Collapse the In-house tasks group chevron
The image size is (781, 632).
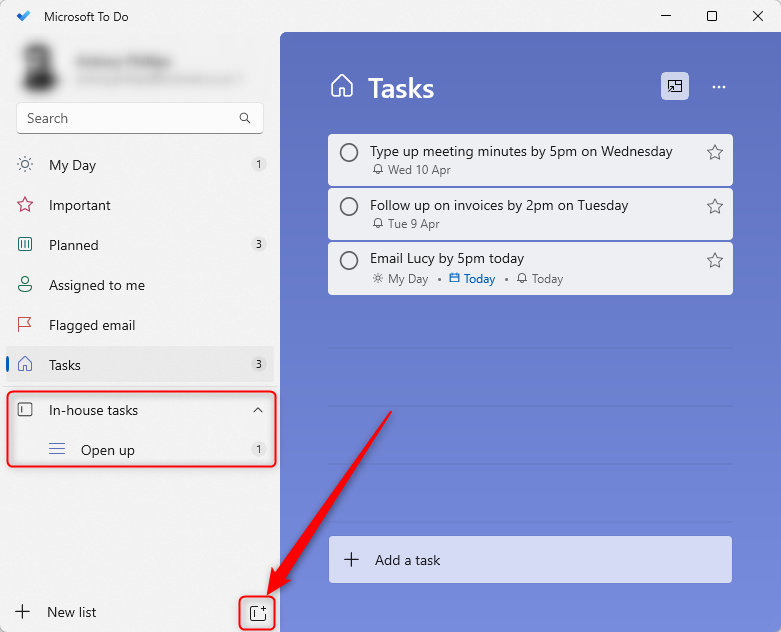coord(258,410)
